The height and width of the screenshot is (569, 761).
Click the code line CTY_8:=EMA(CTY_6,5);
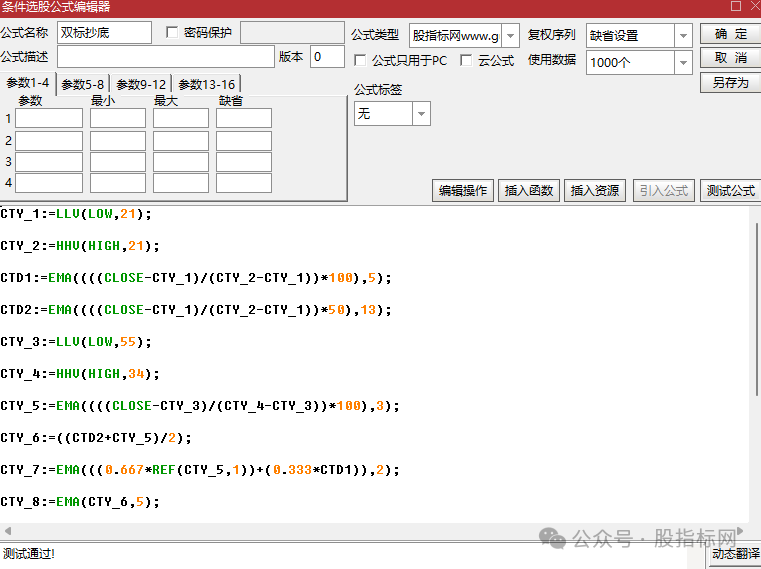point(80,502)
